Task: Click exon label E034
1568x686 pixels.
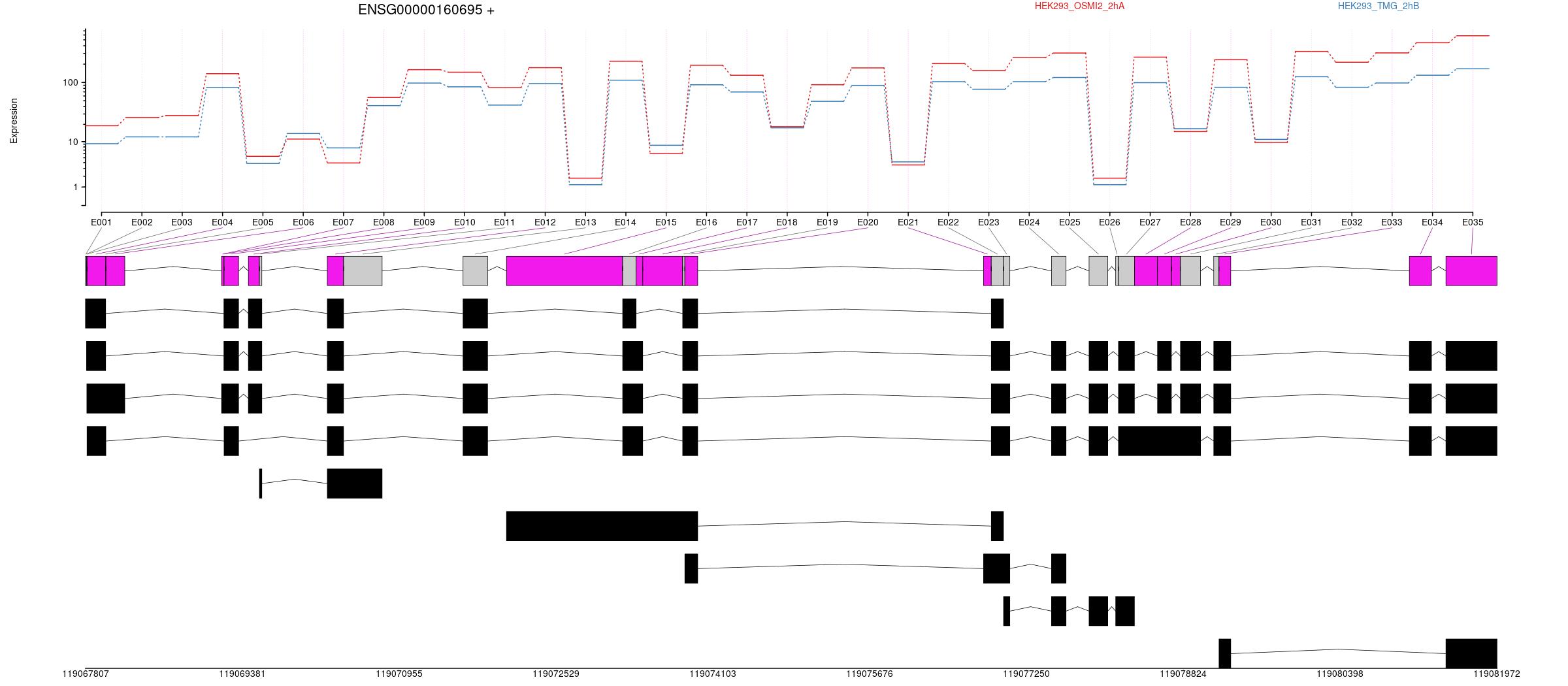Action: pos(1432,222)
